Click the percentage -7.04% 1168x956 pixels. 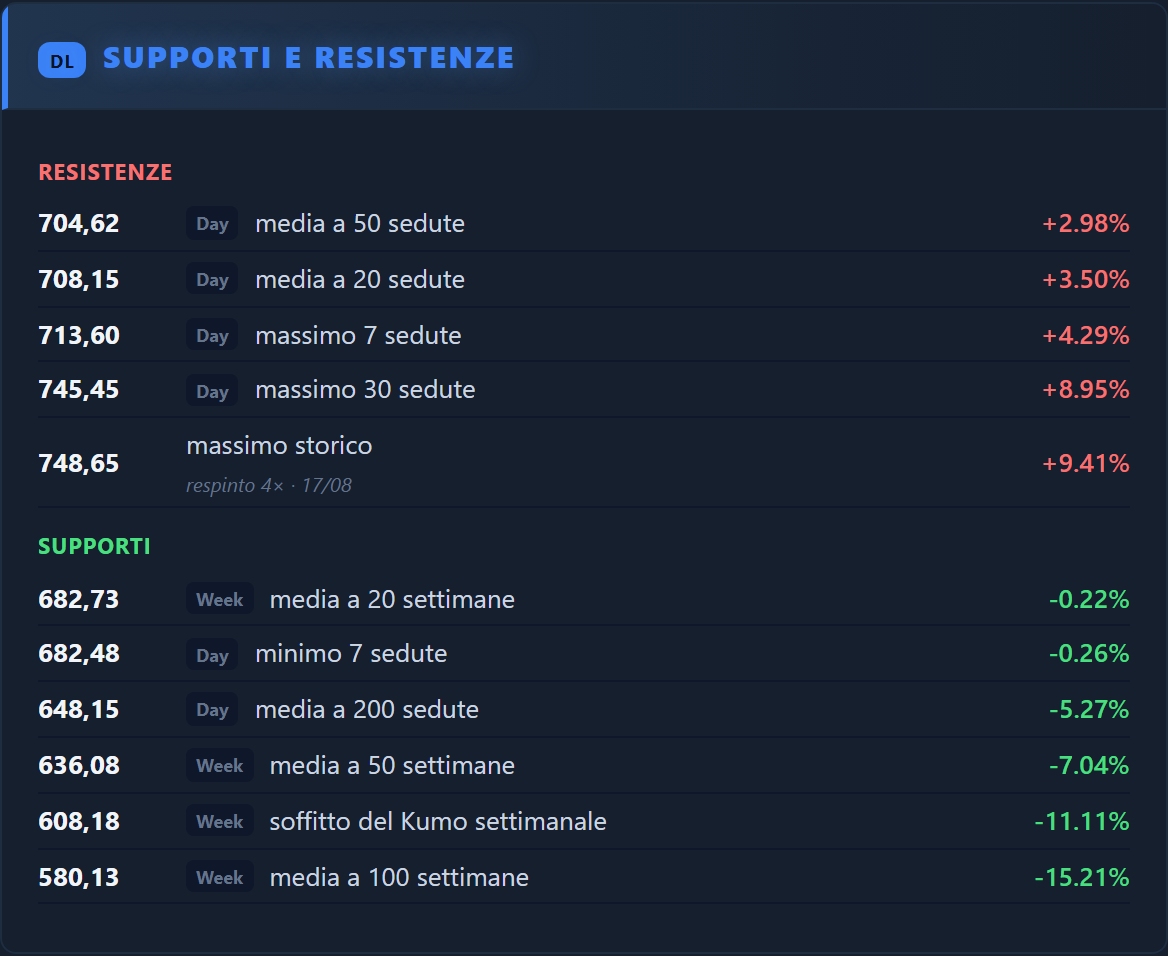[x=1089, y=765]
